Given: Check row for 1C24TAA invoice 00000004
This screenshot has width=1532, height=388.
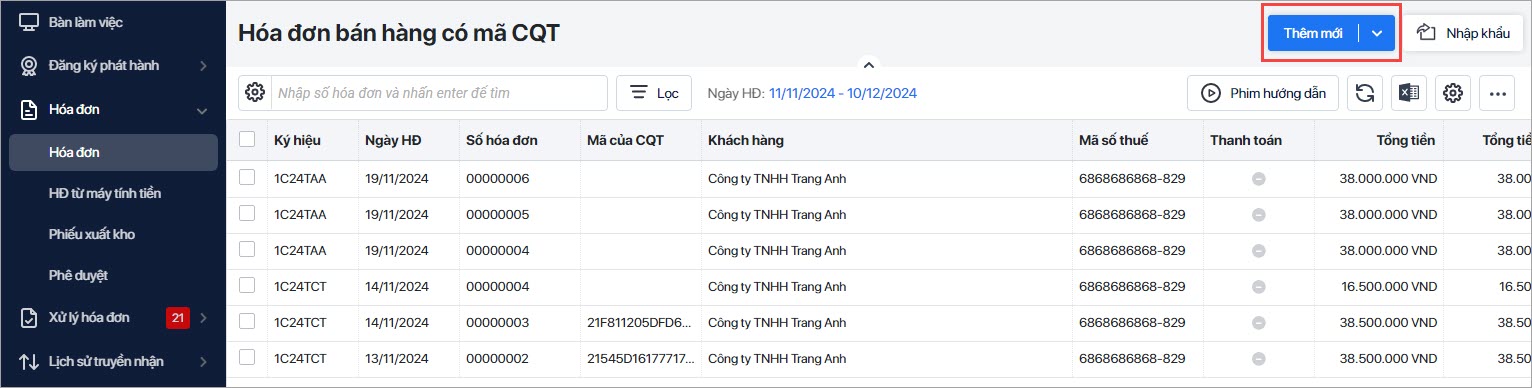Looking at the screenshot, I should pos(247,250).
